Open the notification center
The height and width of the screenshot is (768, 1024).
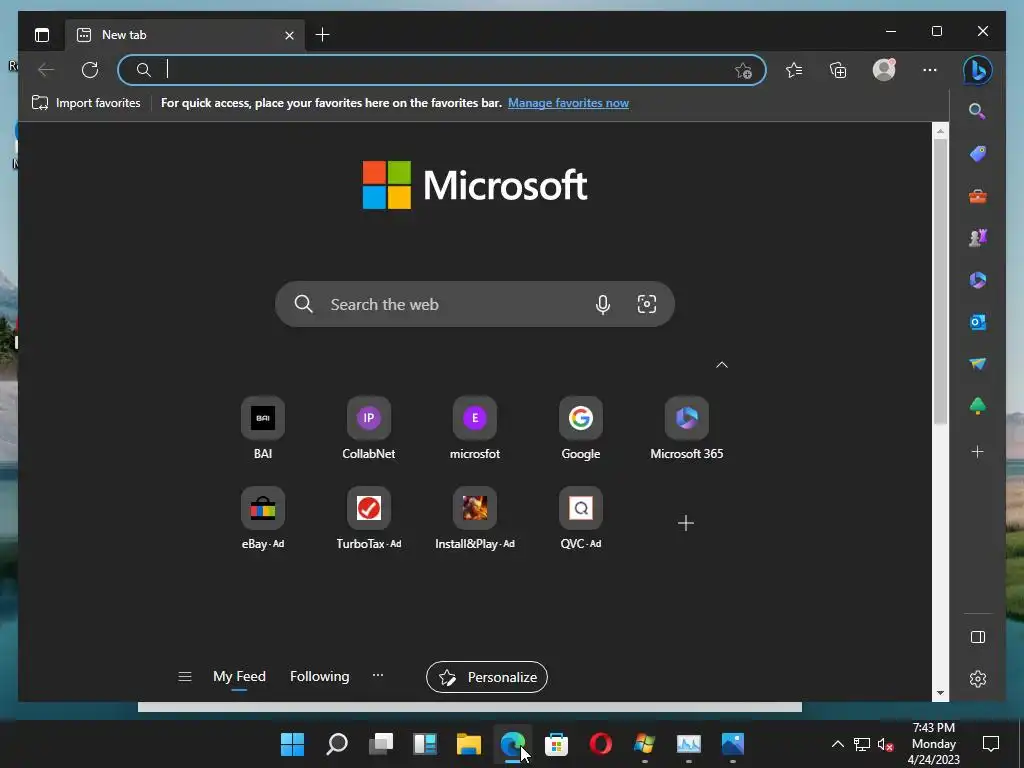pyautogui.click(x=991, y=744)
